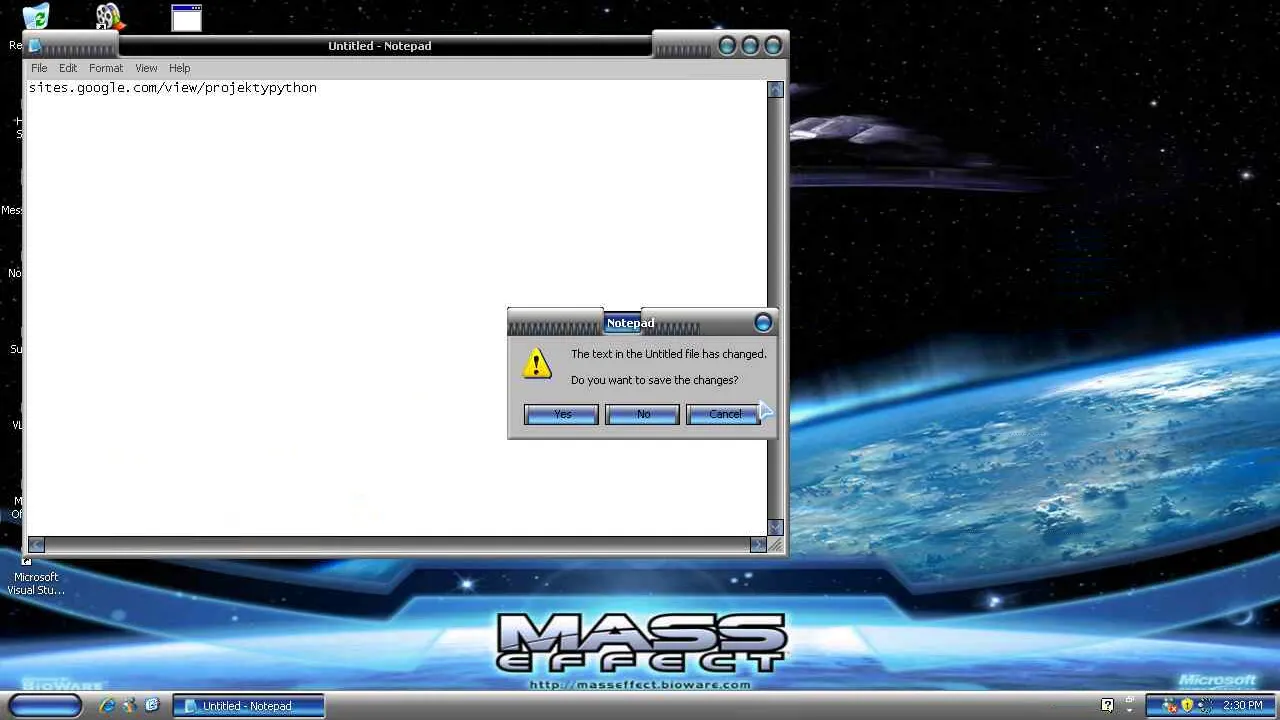Select the Recycle Bin desktop icon

coord(36,17)
